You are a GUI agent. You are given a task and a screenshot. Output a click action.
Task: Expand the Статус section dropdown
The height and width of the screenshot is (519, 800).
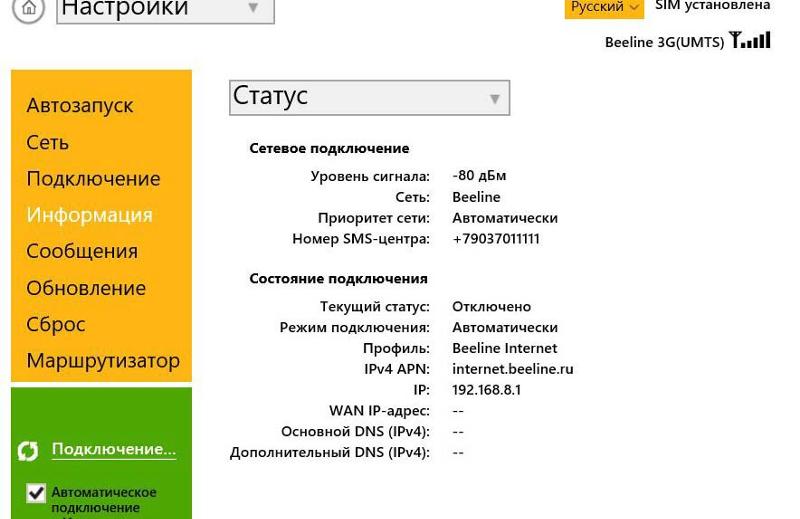point(369,97)
